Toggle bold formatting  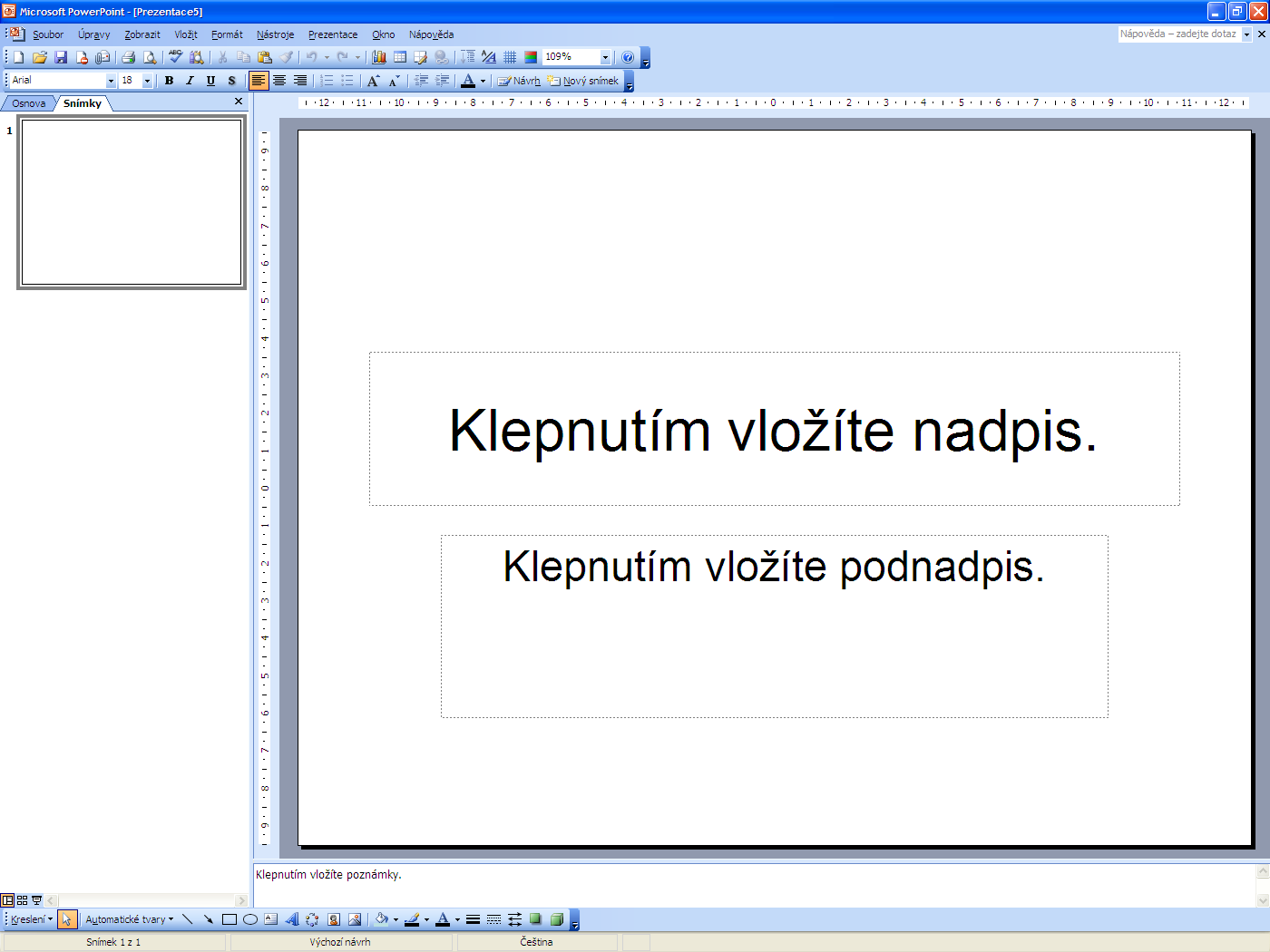[x=169, y=81]
